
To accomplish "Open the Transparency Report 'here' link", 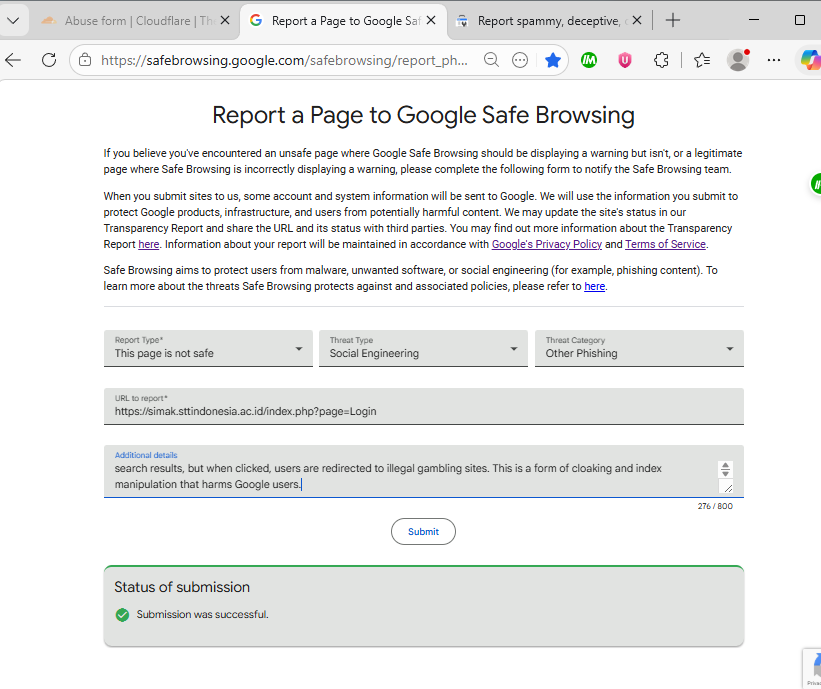I will coord(149,245).
